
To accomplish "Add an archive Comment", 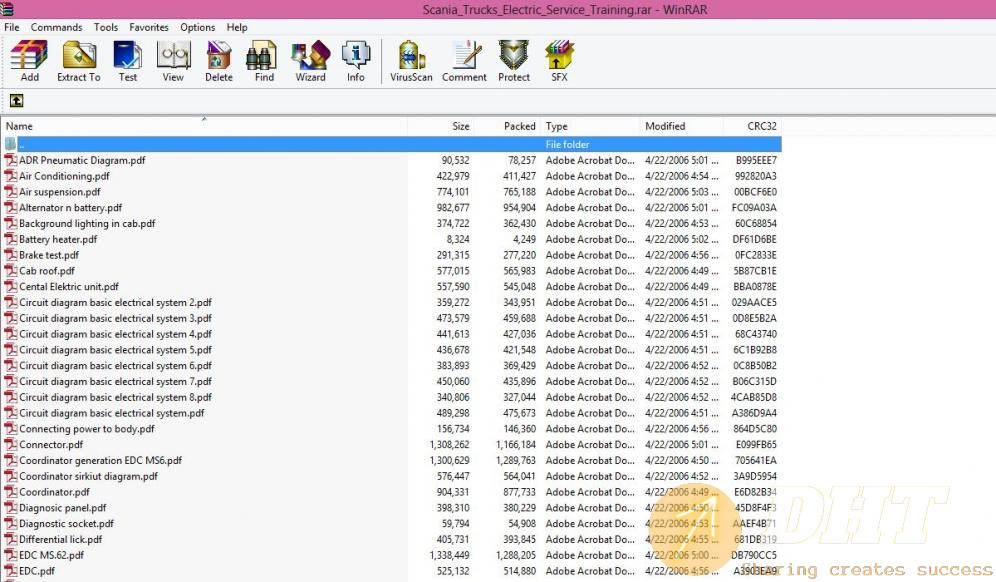I will (x=464, y=56).
